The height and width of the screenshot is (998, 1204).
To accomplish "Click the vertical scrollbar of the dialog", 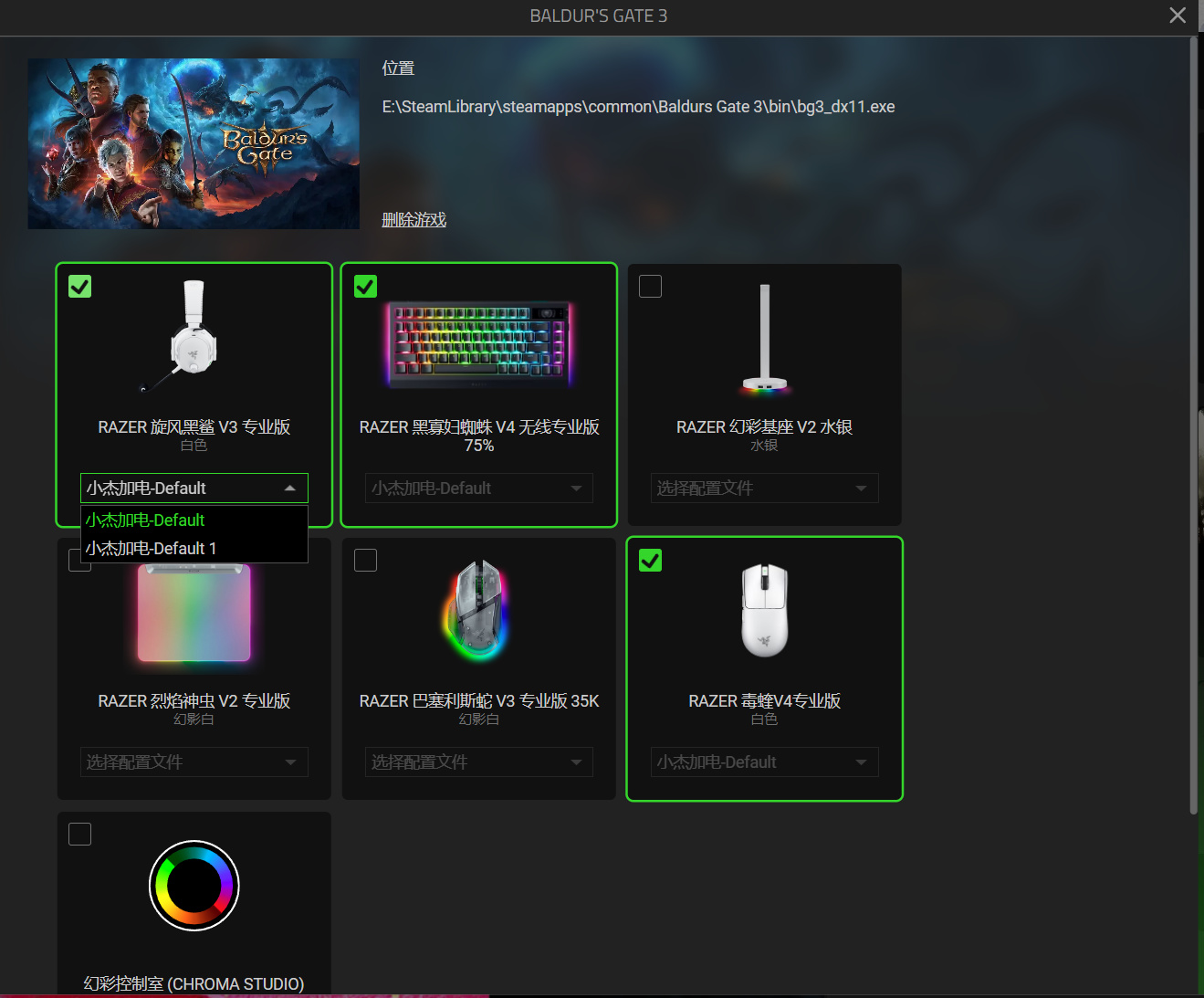I will point(1194,425).
